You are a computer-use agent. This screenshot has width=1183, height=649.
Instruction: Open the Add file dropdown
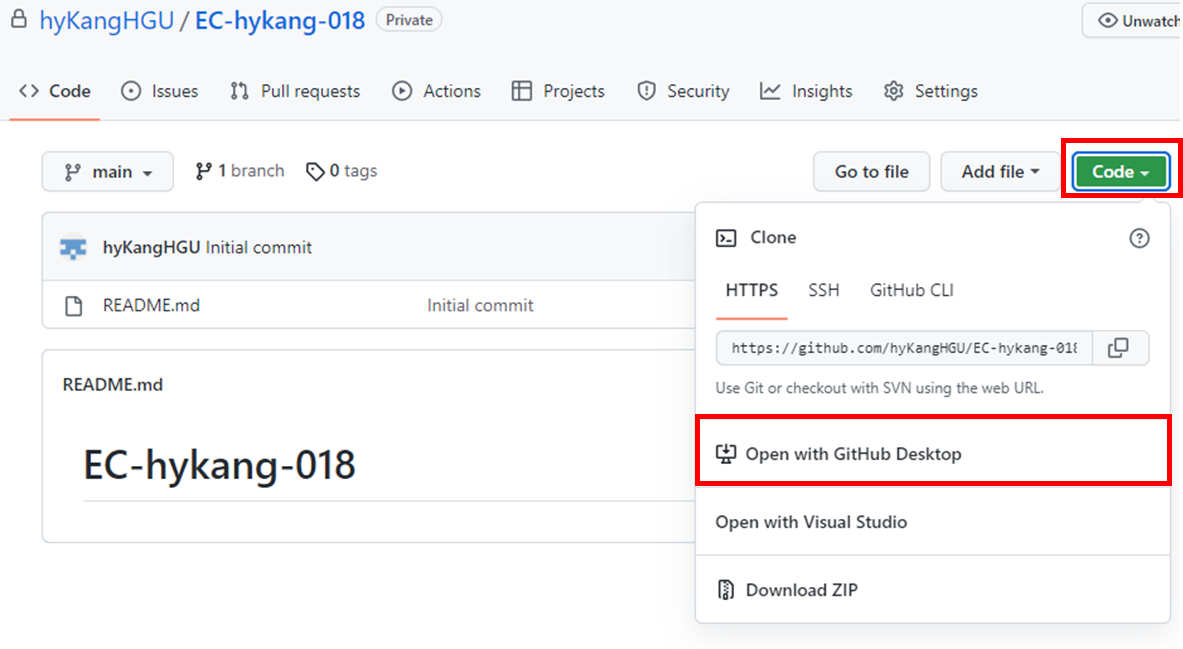1000,172
